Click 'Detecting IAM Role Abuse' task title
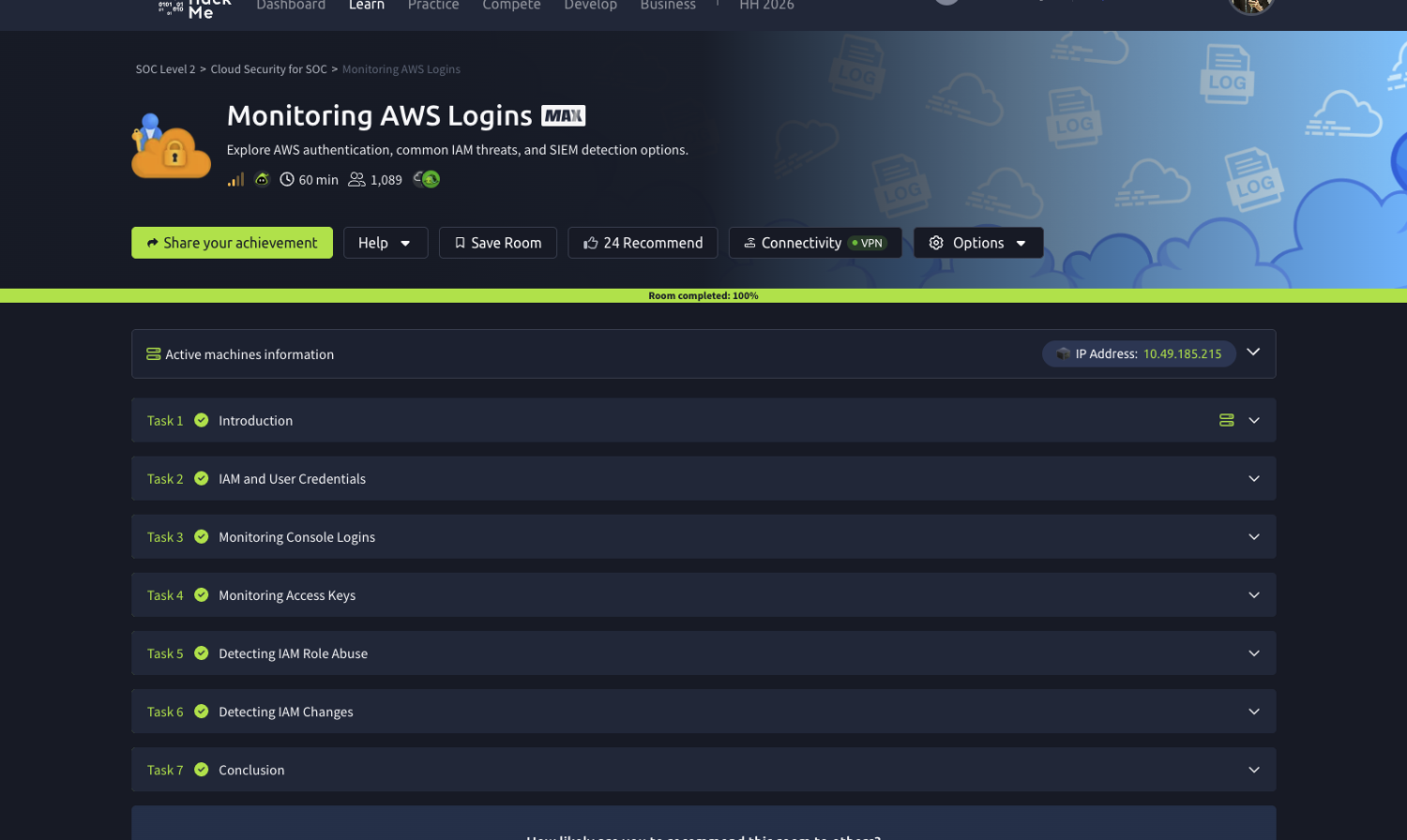 coord(293,653)
